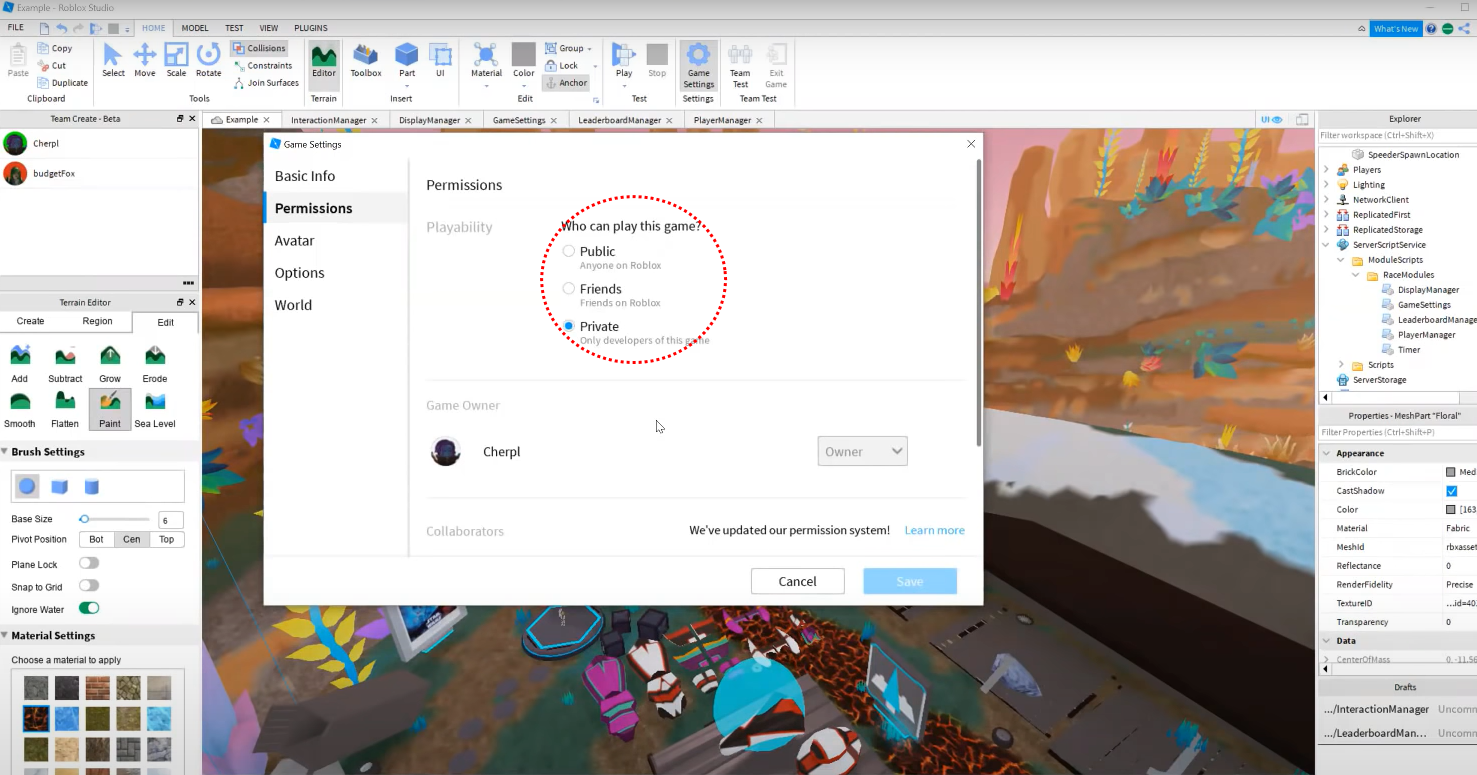Select Friends playability option
The height and width of the screenshot is (775, 1477).
569,289
